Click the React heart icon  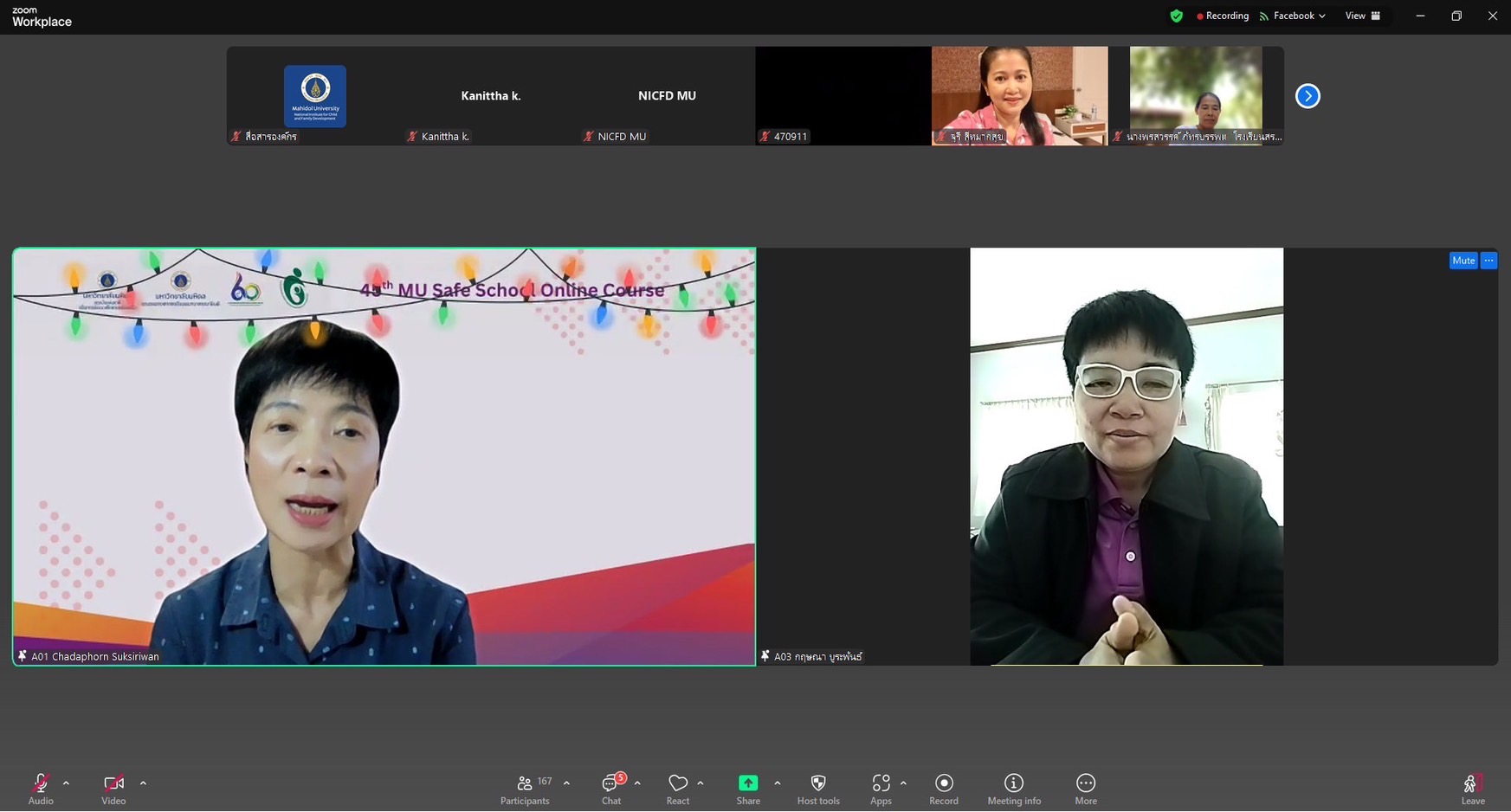tap(677, 789)
